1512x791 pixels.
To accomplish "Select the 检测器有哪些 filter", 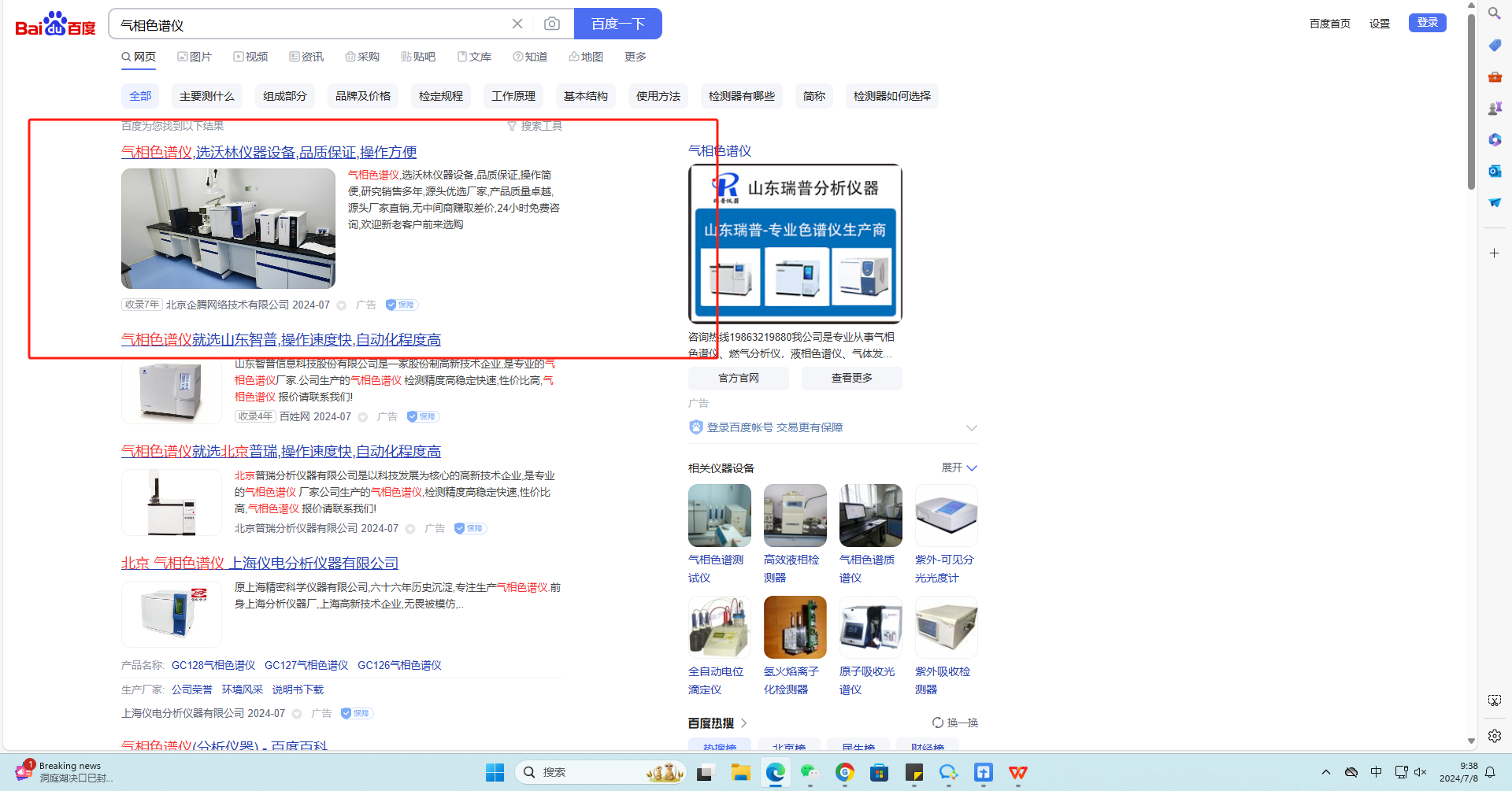I will click(x=742, y=96).
